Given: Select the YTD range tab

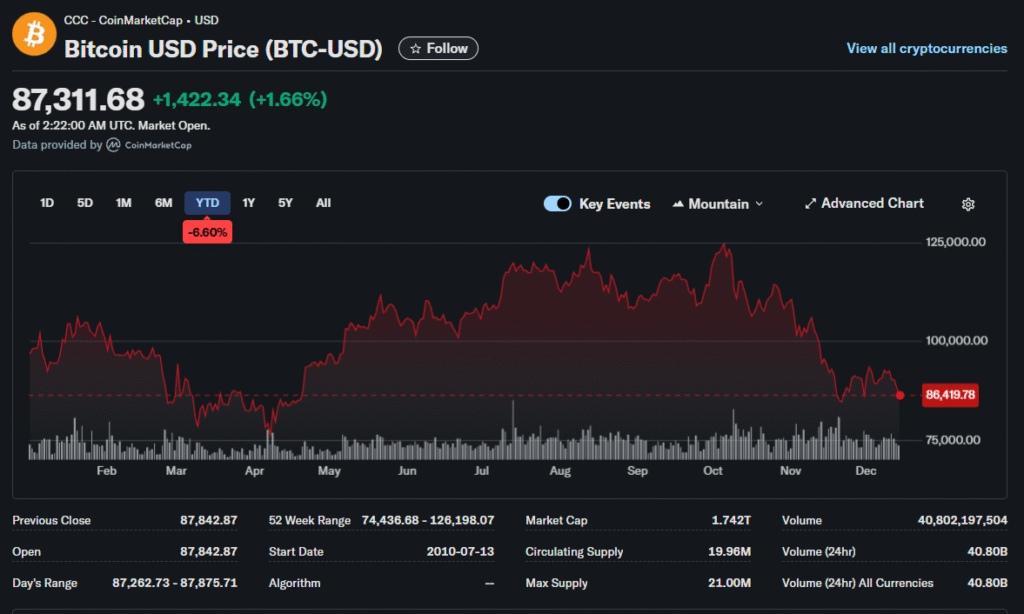Looking at the screenshot, I should click(x=207, y=203).
